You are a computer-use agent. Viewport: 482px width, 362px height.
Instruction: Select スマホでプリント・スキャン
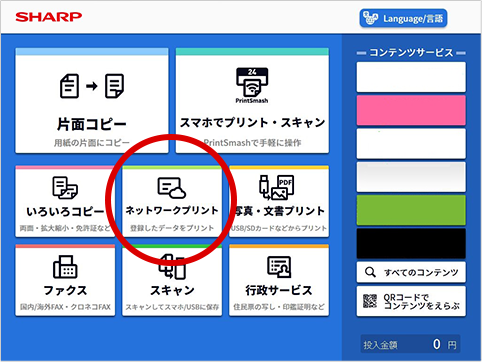coord(252,101)
